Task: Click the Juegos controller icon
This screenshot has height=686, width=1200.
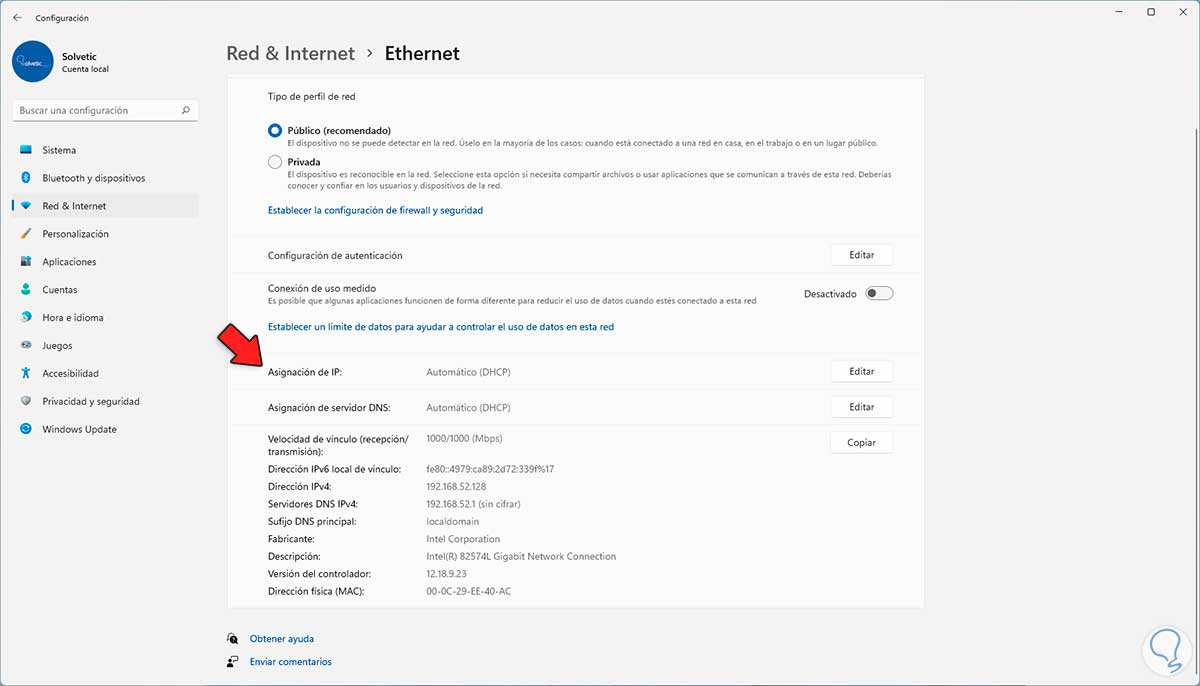Action: point(26,346)
